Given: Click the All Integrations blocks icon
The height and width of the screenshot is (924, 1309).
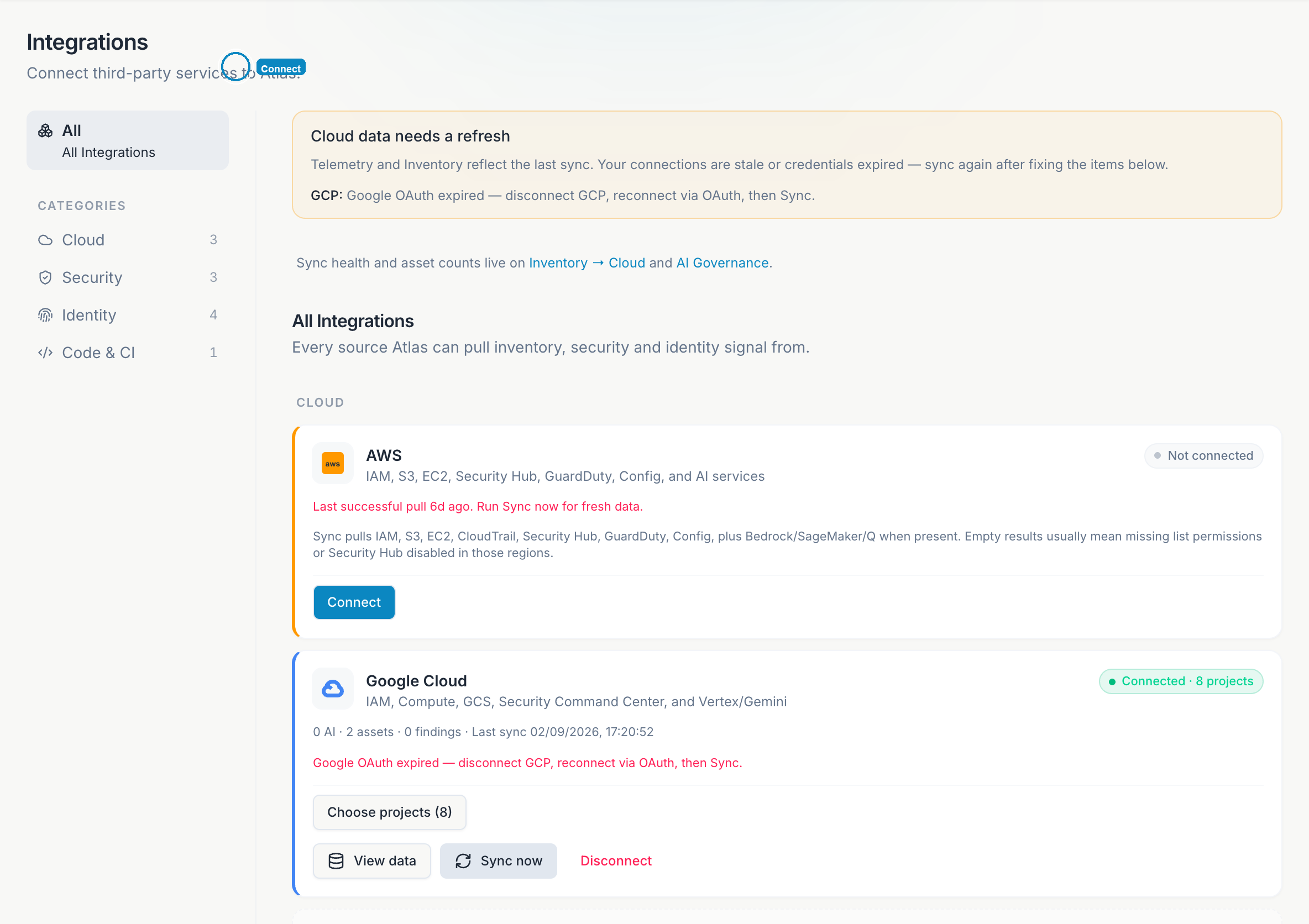Looking at the screenshot, I should tap(46, 131).
